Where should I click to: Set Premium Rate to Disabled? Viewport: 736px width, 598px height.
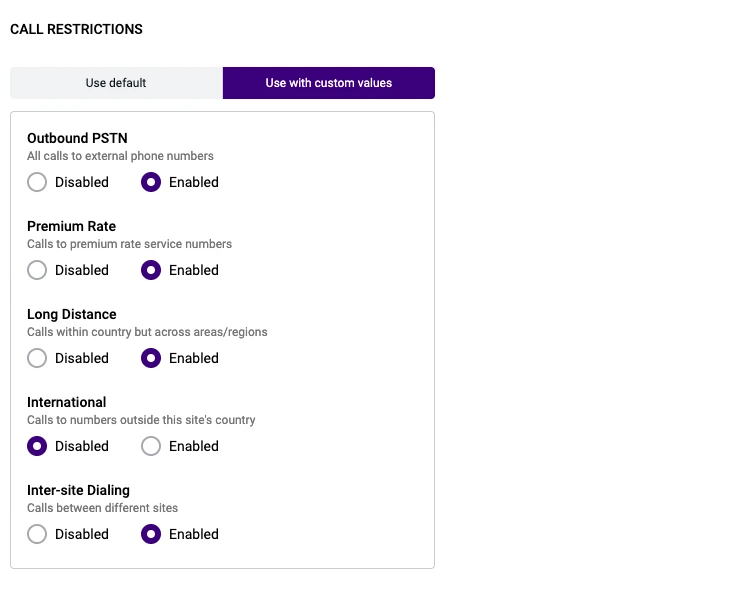pos(37,270)
